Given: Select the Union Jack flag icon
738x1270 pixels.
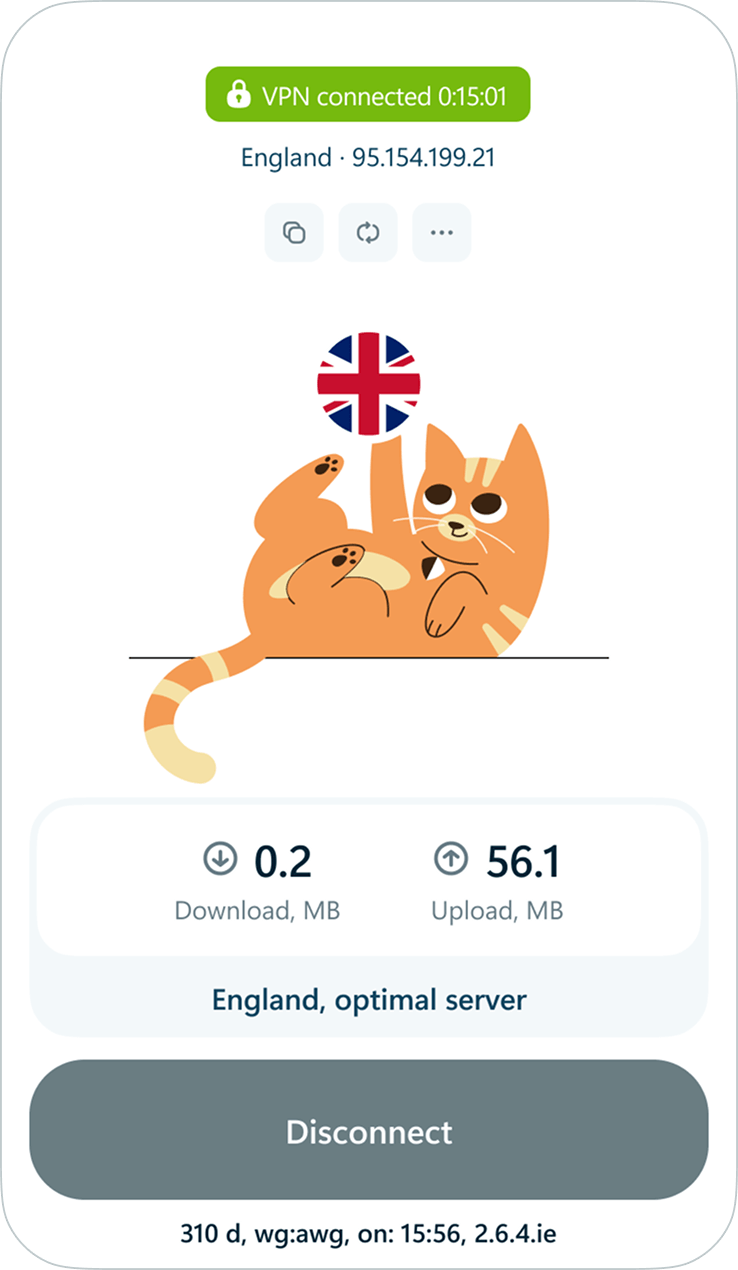Looking at the screenshot, I should coord(367,385).
